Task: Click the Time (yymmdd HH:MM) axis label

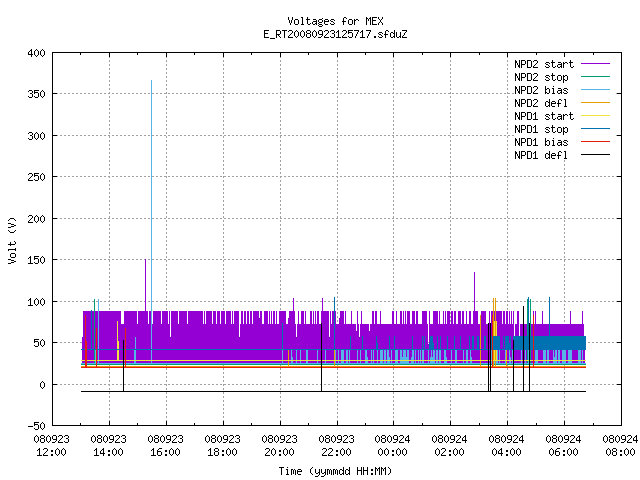Action: [x=335, y=471]
